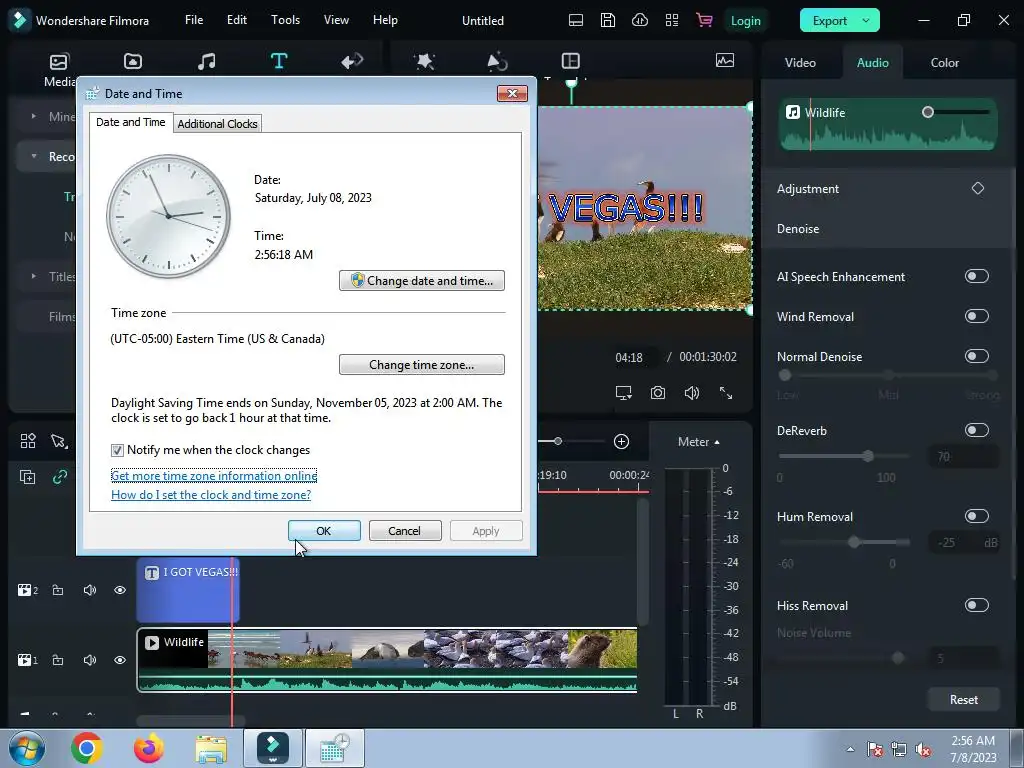Select the timeline pointer selection tool
Screen dimensions: 1024x768
tap(59, 441)
